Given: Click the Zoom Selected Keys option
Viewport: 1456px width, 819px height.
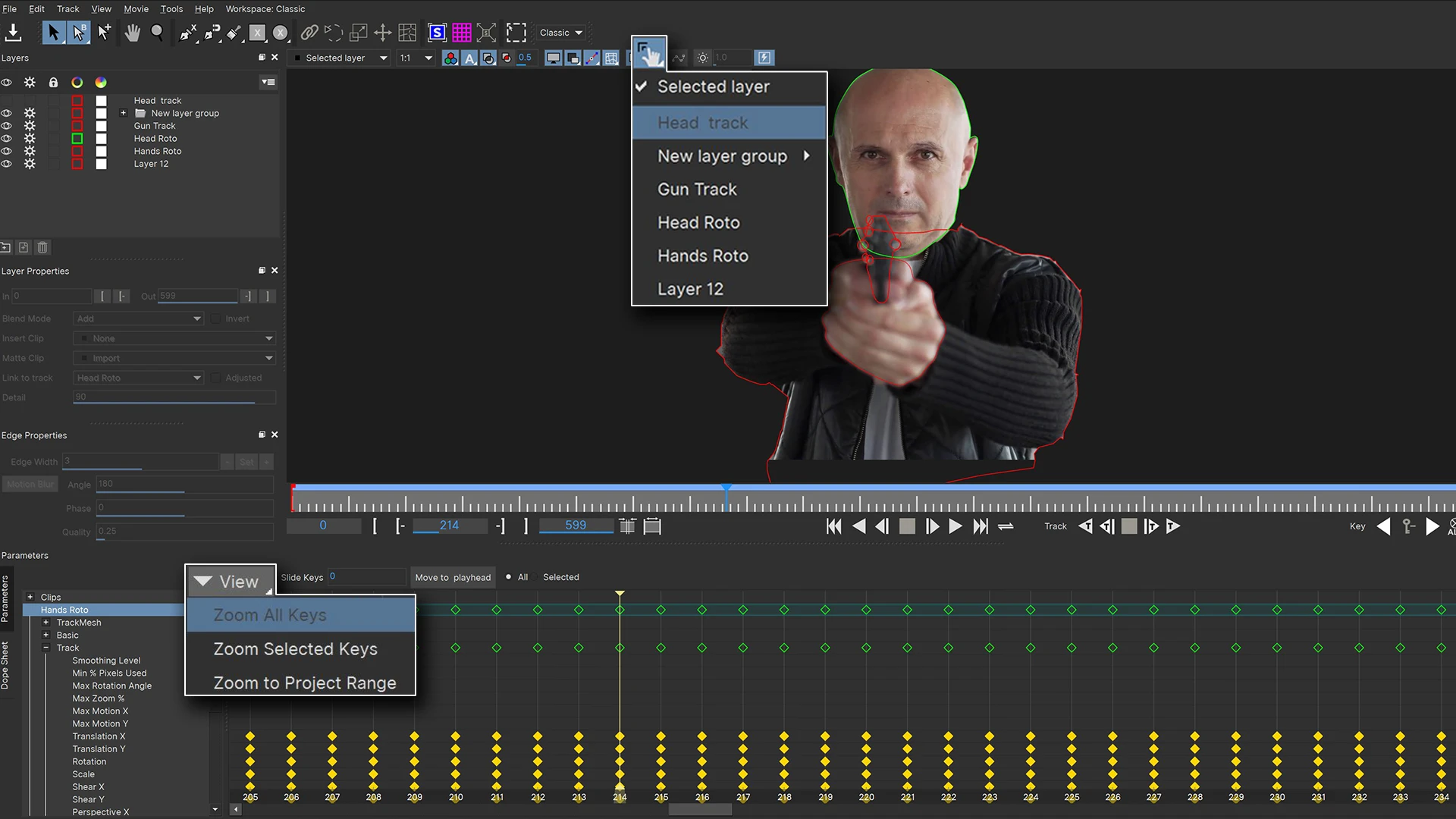Looking at the screenshot, I should coord(295,648).
